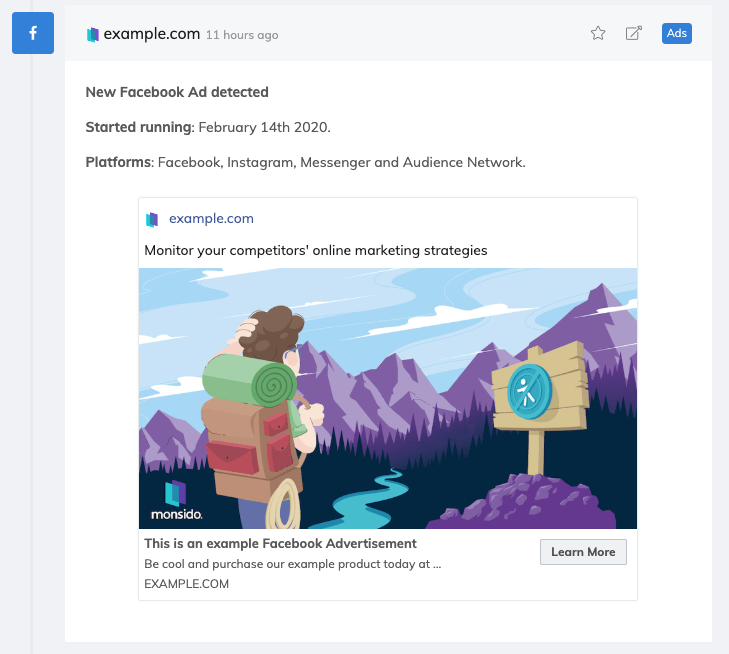Viewport: 729px width, 654px height.
Task: Click 'Monitor your competitors' online marketing strategies' text
Action: [x=316, y=251]
